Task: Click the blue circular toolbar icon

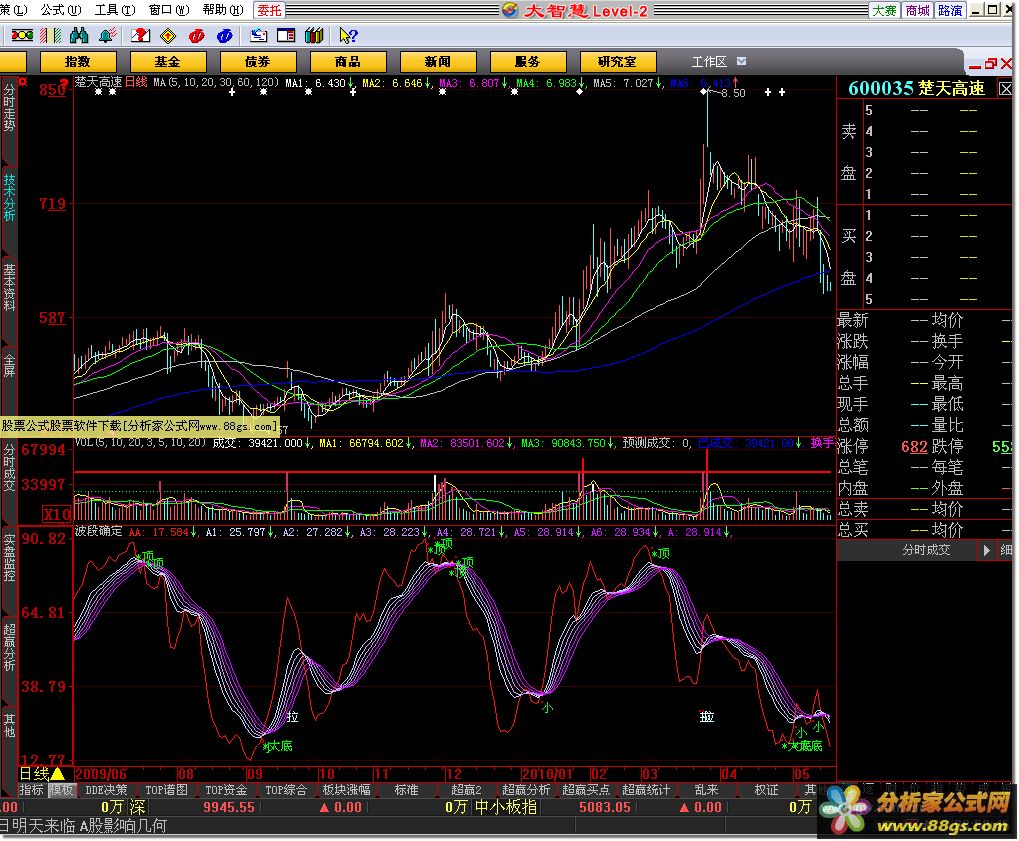Action: click(225, 36)
